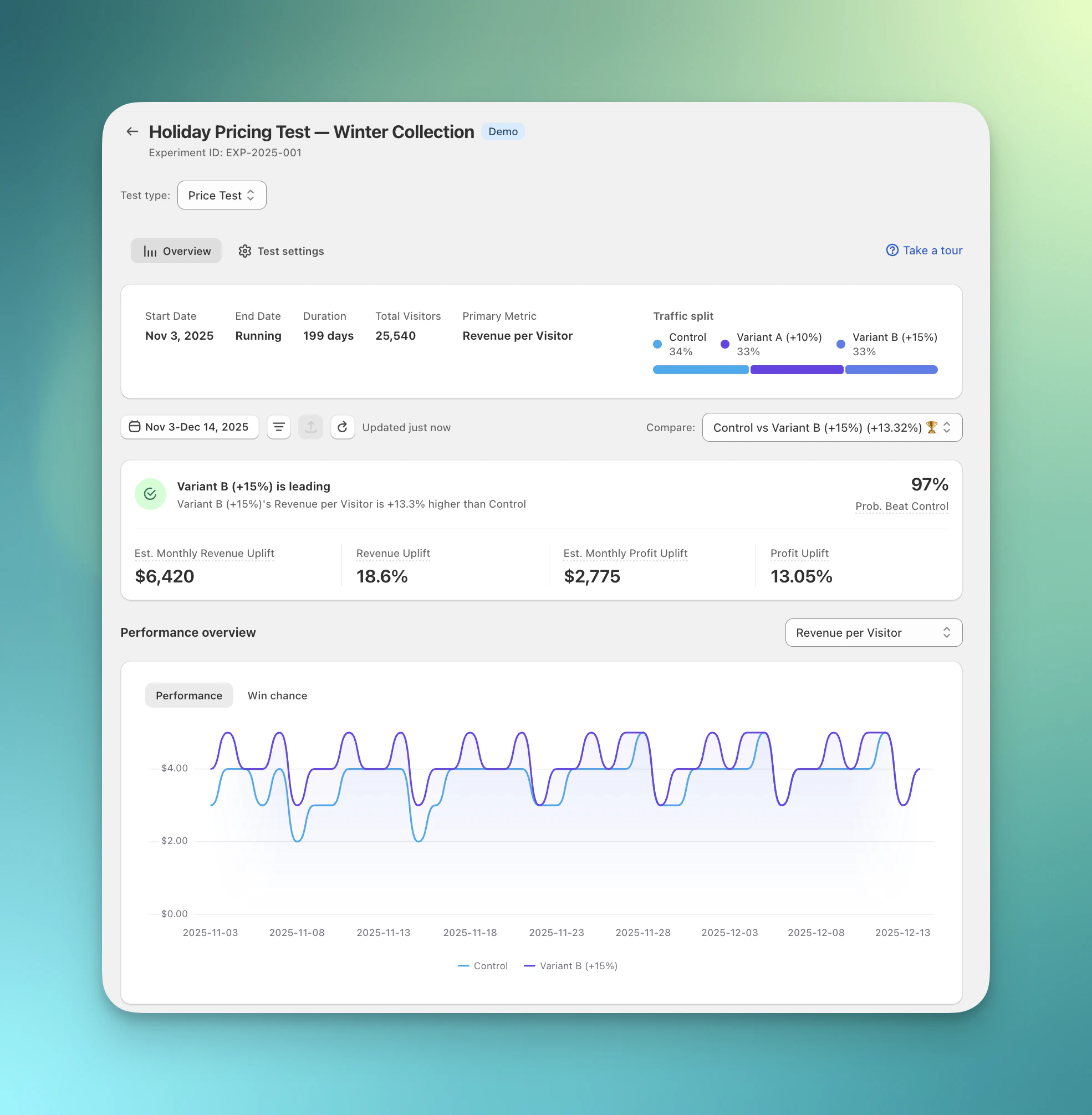This screenshot has height=1115, width=1092.
Task: Click the End Date value Running
Action: click(x=258, y=336)
